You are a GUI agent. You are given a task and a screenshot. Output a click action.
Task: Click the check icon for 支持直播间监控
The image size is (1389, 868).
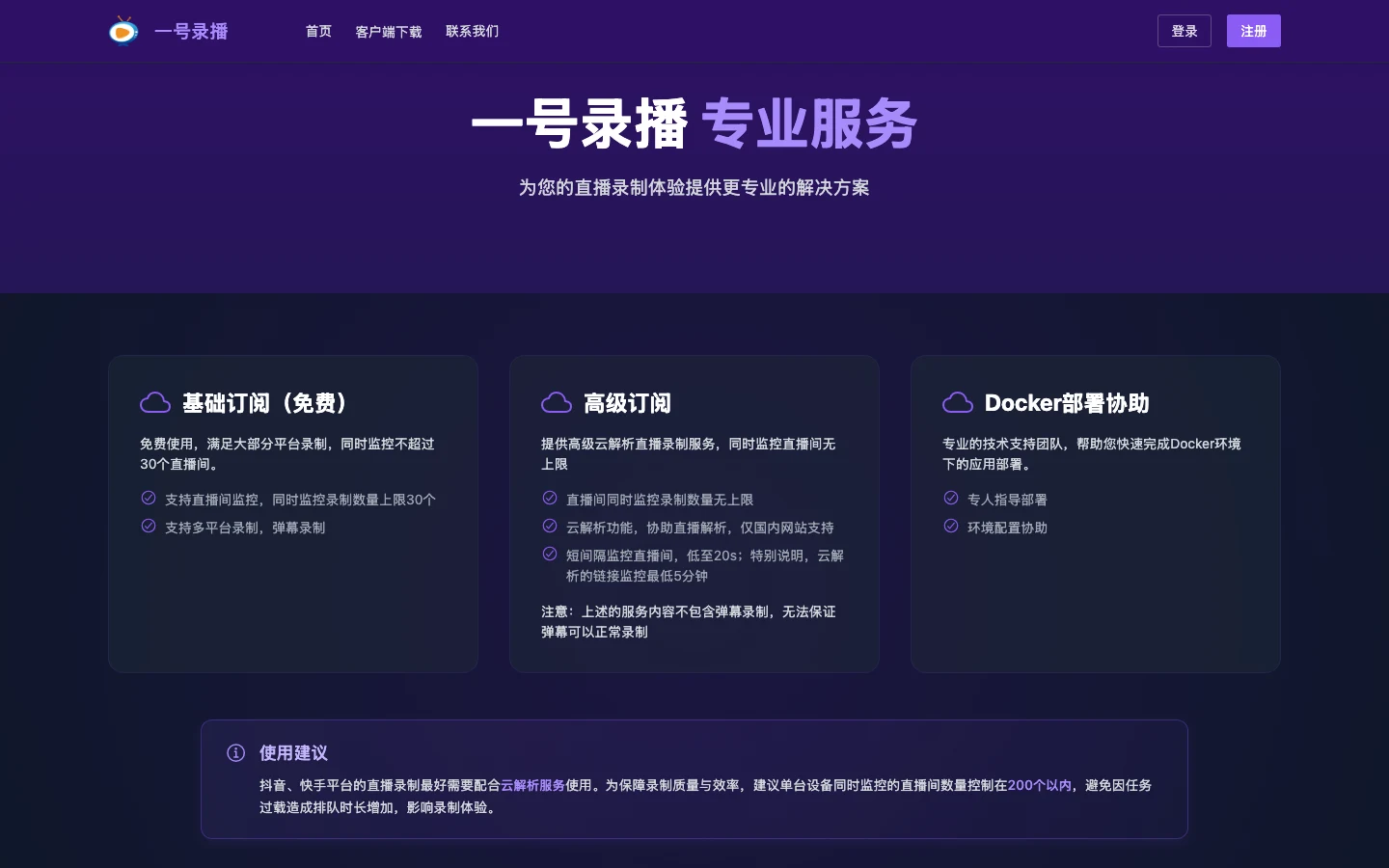149,498
